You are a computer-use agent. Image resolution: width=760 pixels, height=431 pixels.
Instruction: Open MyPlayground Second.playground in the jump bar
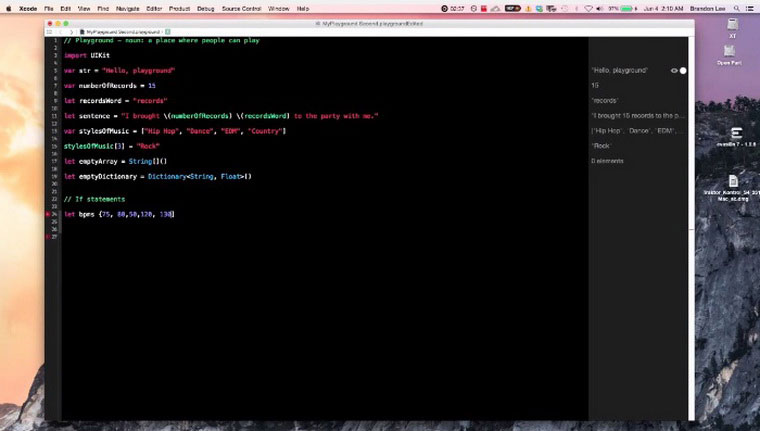click(120, 32)
